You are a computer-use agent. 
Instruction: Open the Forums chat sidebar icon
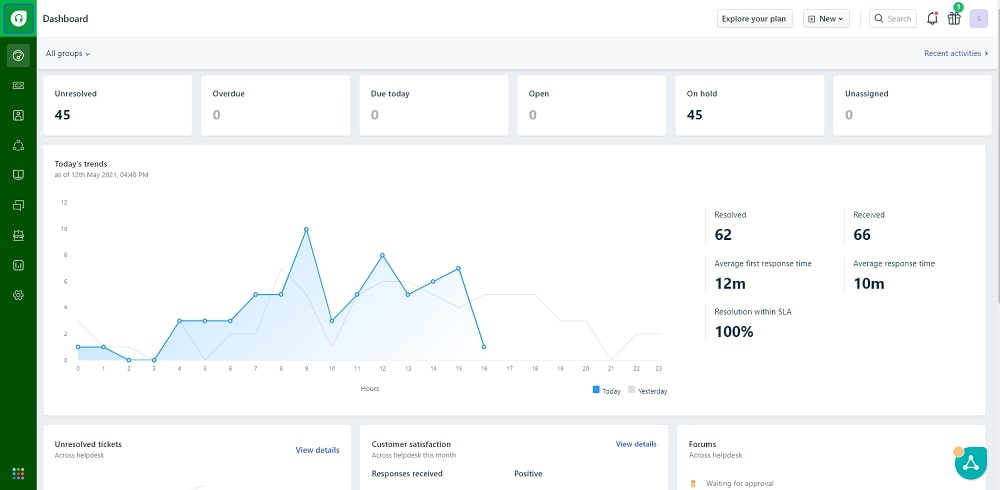18,205
